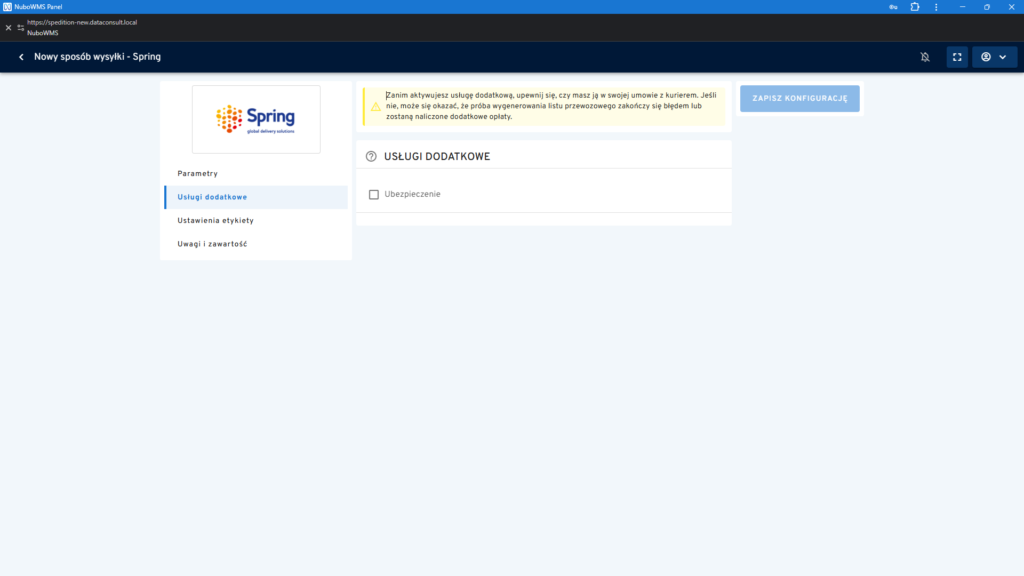Expand the user account dropdown
The width and height of the screenshot is (1024, 576).
(994, 57)
